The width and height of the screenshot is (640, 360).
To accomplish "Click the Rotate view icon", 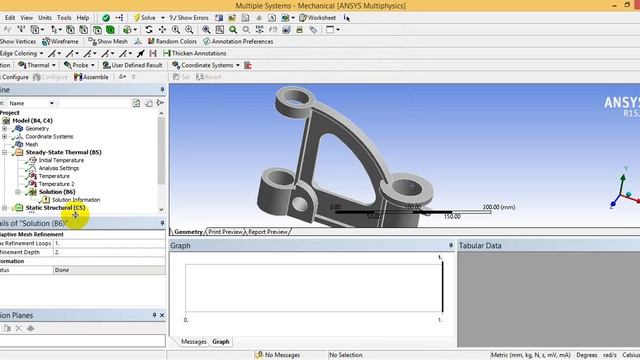I will 149,29.
